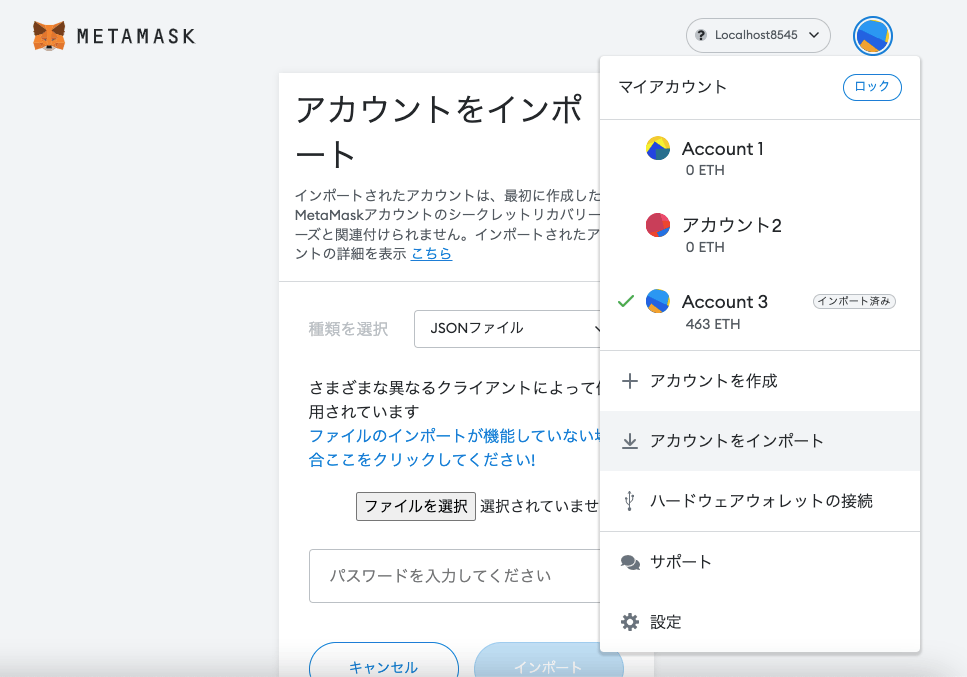Choose アカウントをインポート menu item
Screen dimensions: 967x677
tap(760, 441)
